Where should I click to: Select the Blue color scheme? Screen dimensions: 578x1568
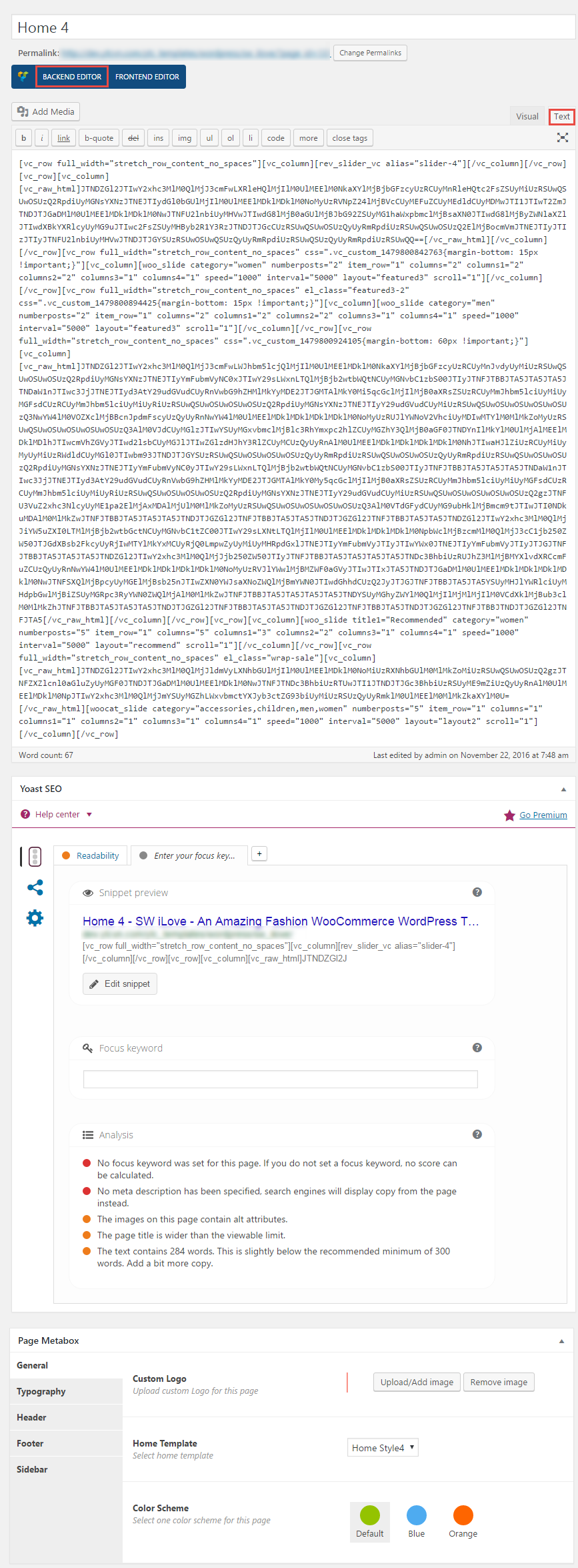[x=417, y=1515]
